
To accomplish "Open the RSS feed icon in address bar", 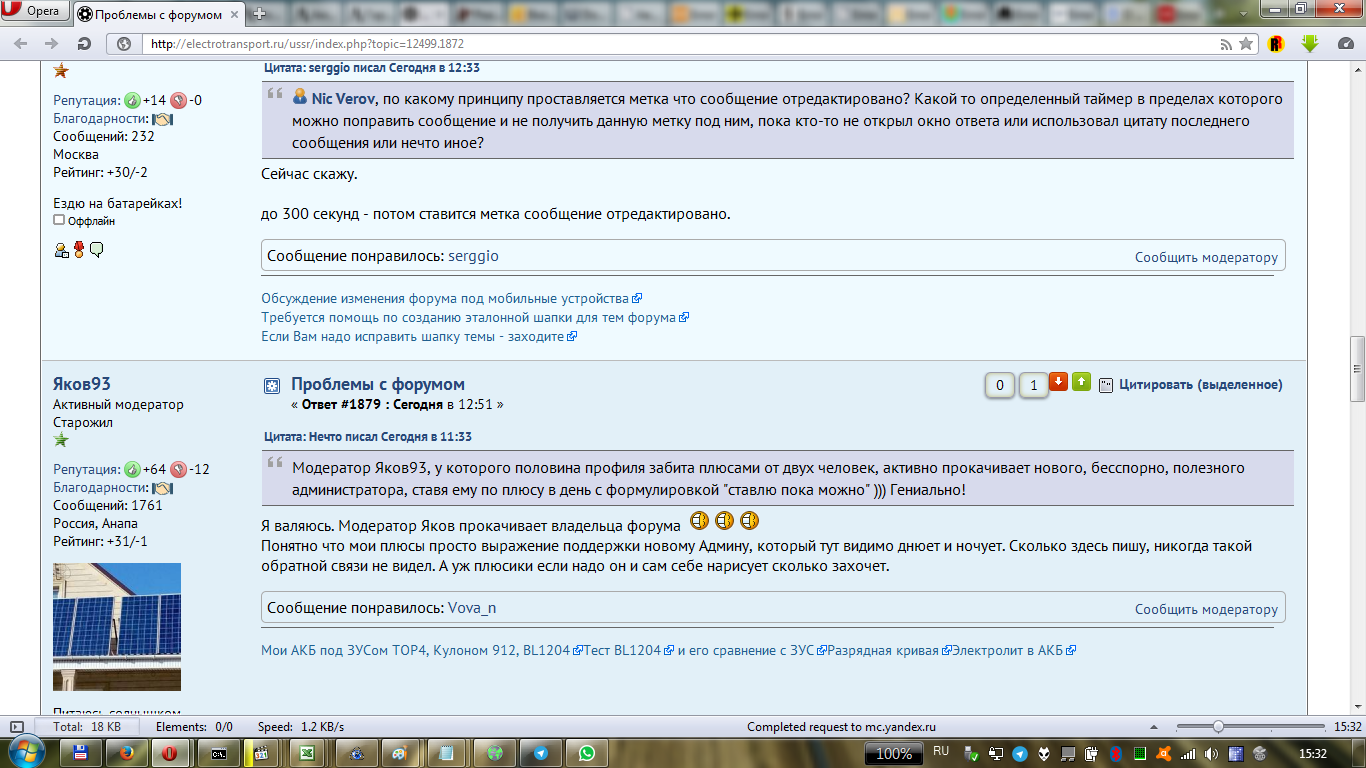I will [x=1226, y=44].
